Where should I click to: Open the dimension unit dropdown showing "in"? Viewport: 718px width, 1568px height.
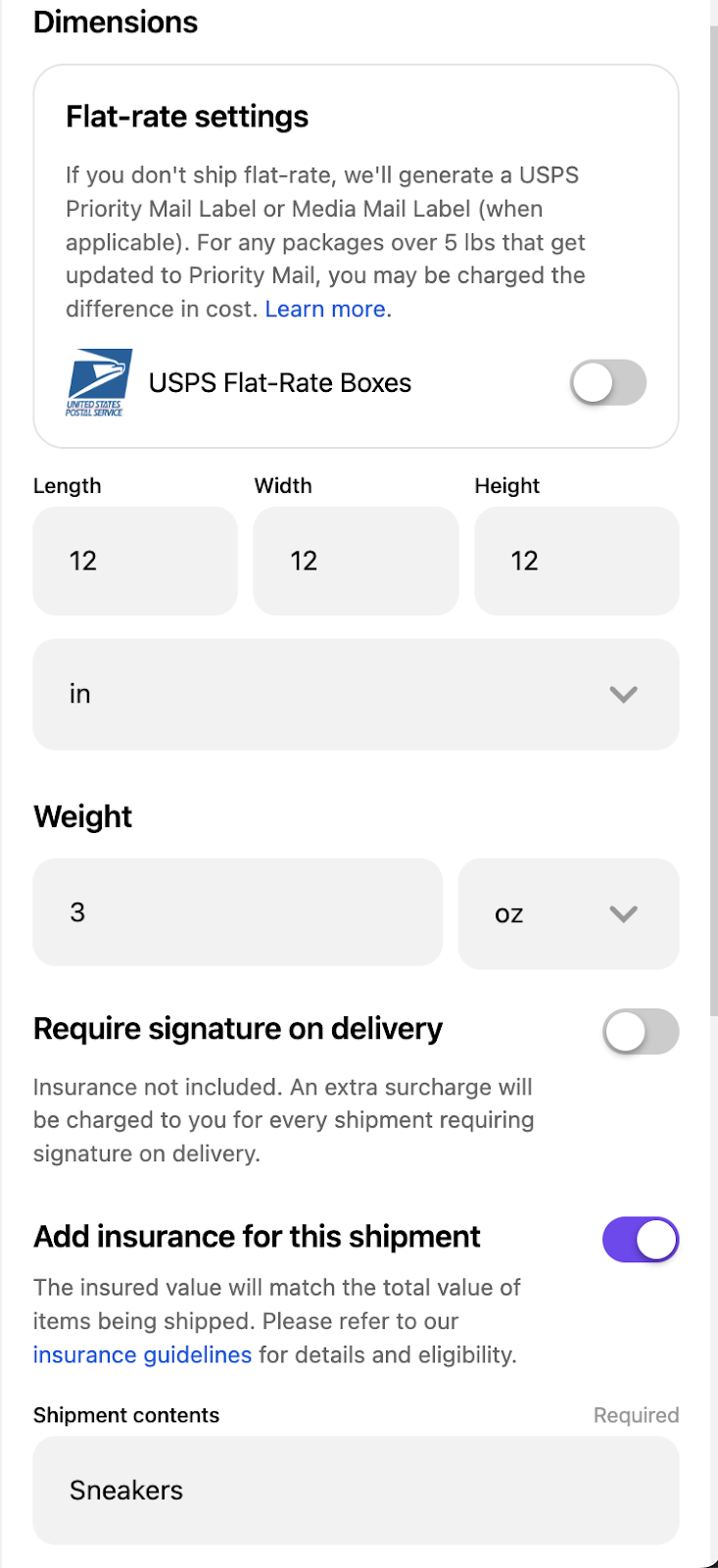(356, 695)
